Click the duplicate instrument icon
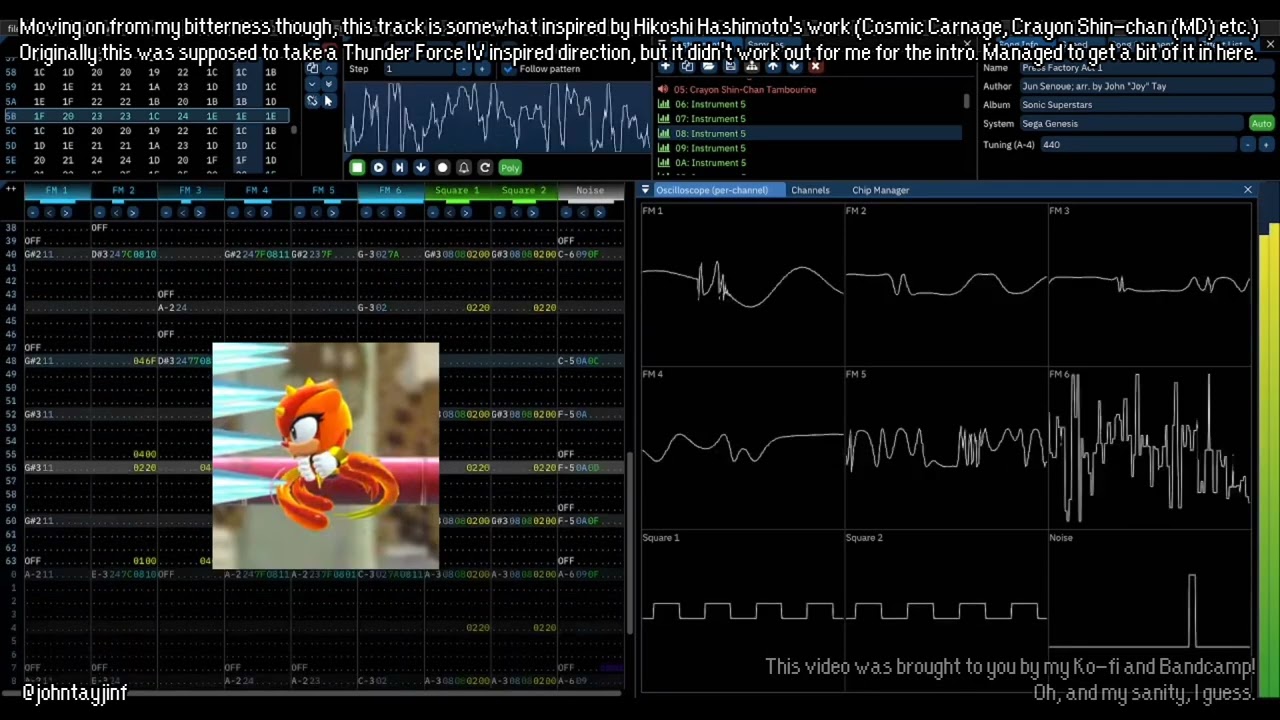Viewport: 1280px width, 720px height. [x=687, y=66]
